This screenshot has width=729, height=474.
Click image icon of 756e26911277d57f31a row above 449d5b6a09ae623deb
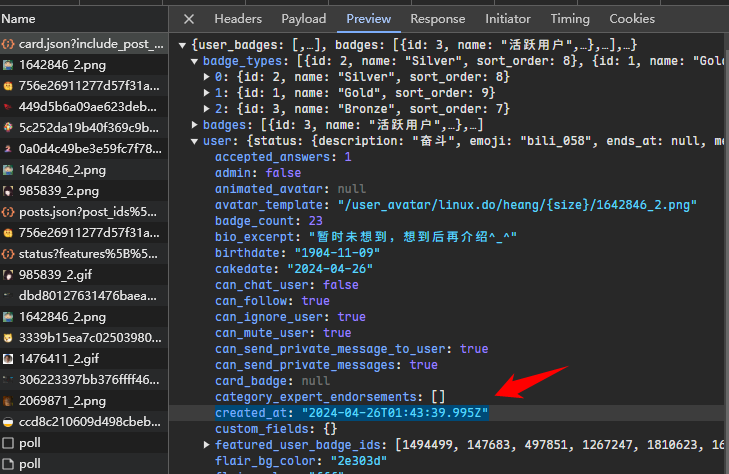tap(8, 86)
